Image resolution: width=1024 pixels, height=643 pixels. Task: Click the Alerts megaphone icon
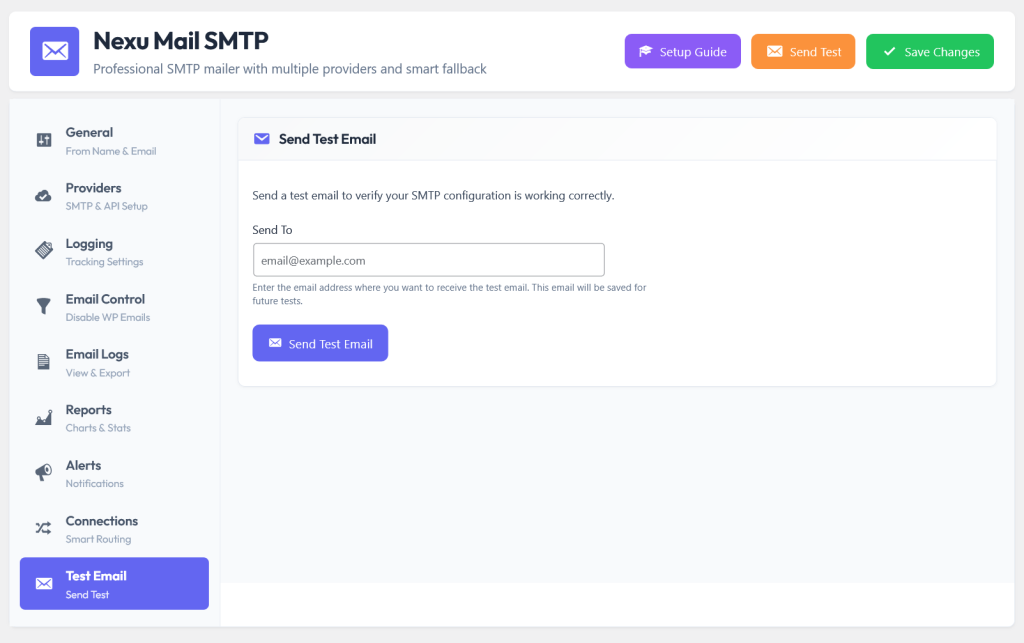pyautogui.click(x=44, y=473)
